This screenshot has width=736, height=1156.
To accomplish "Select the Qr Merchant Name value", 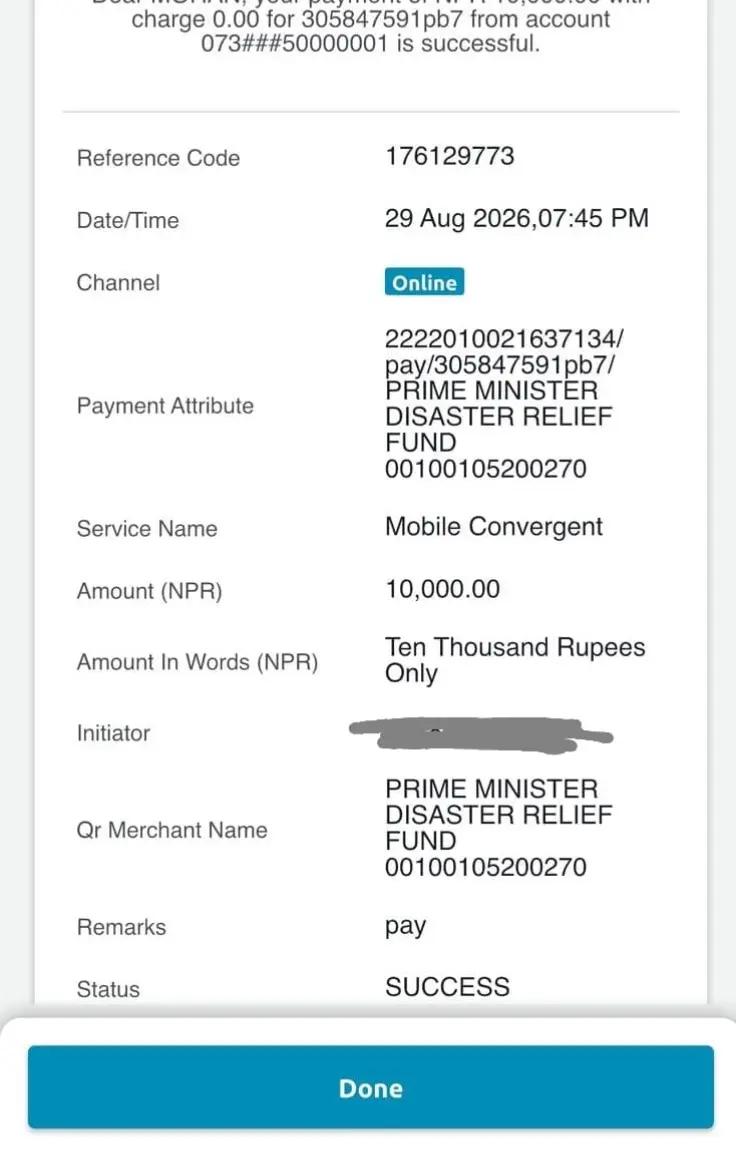I will point(499,827).
